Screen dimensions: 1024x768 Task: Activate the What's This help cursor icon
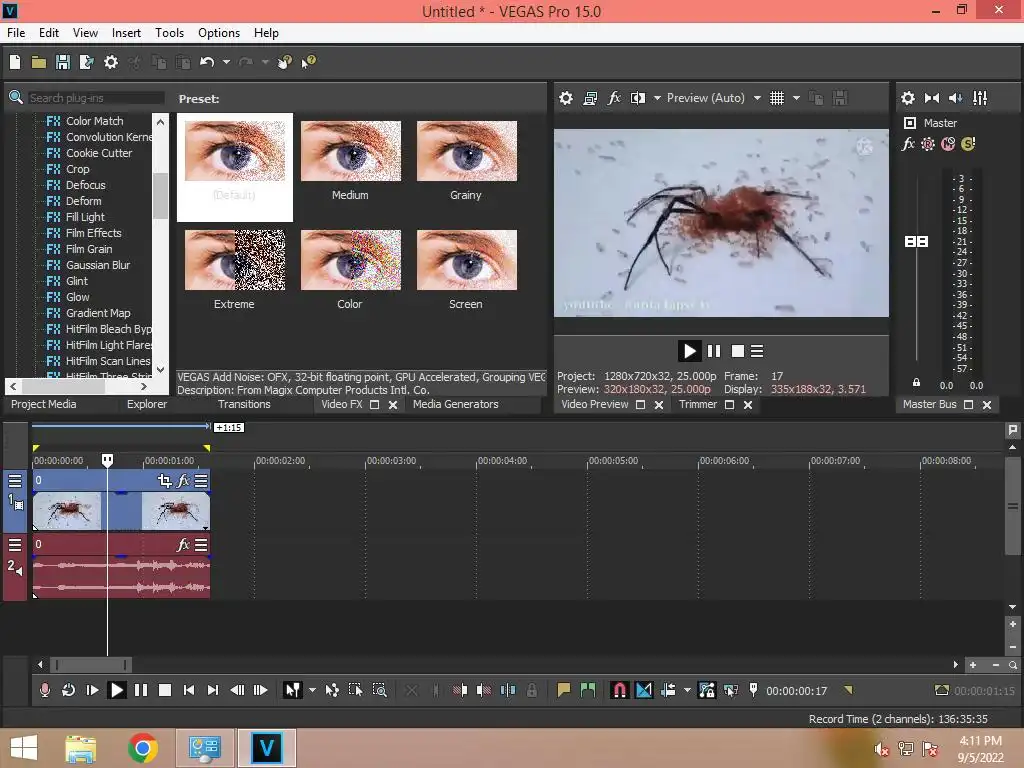click(x=308, y=62)
